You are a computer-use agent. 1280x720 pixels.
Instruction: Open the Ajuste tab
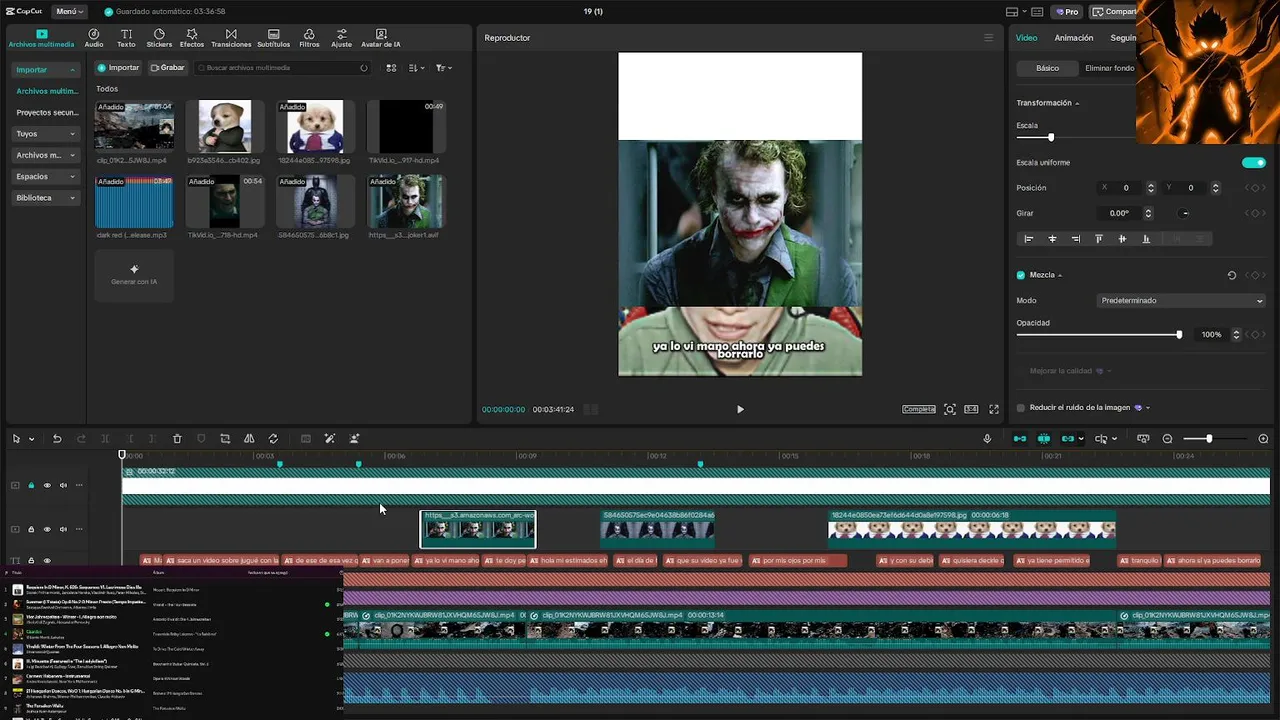click(342, 38)
